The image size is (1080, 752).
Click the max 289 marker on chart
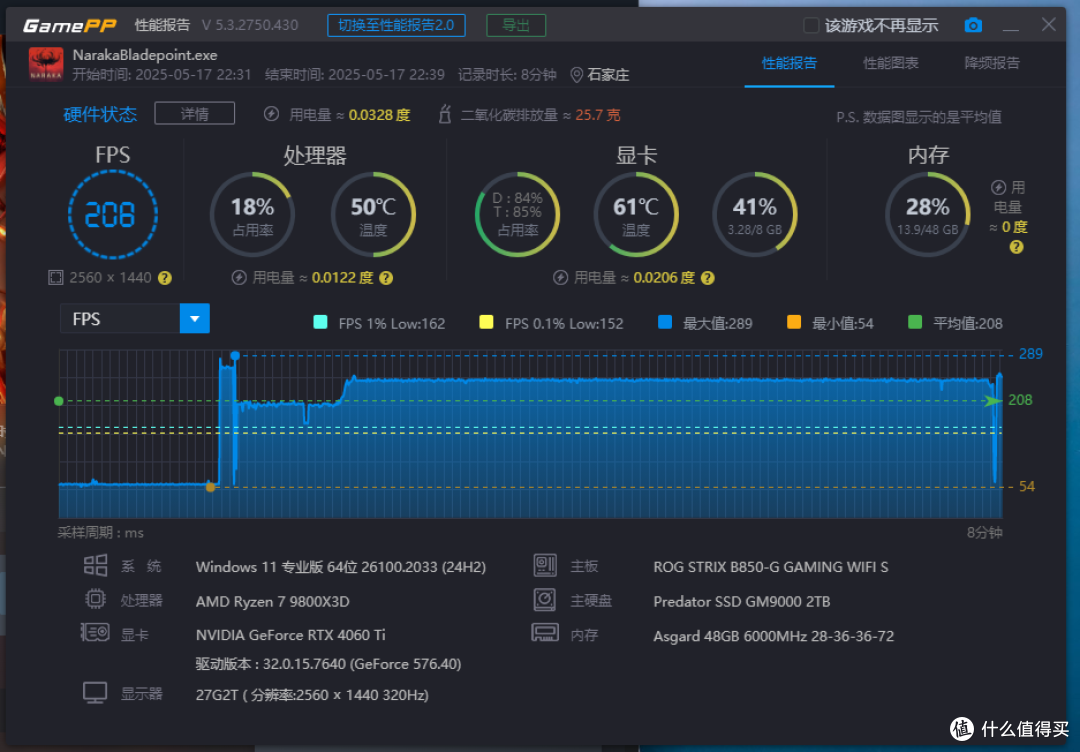click(x=235, y=355)
